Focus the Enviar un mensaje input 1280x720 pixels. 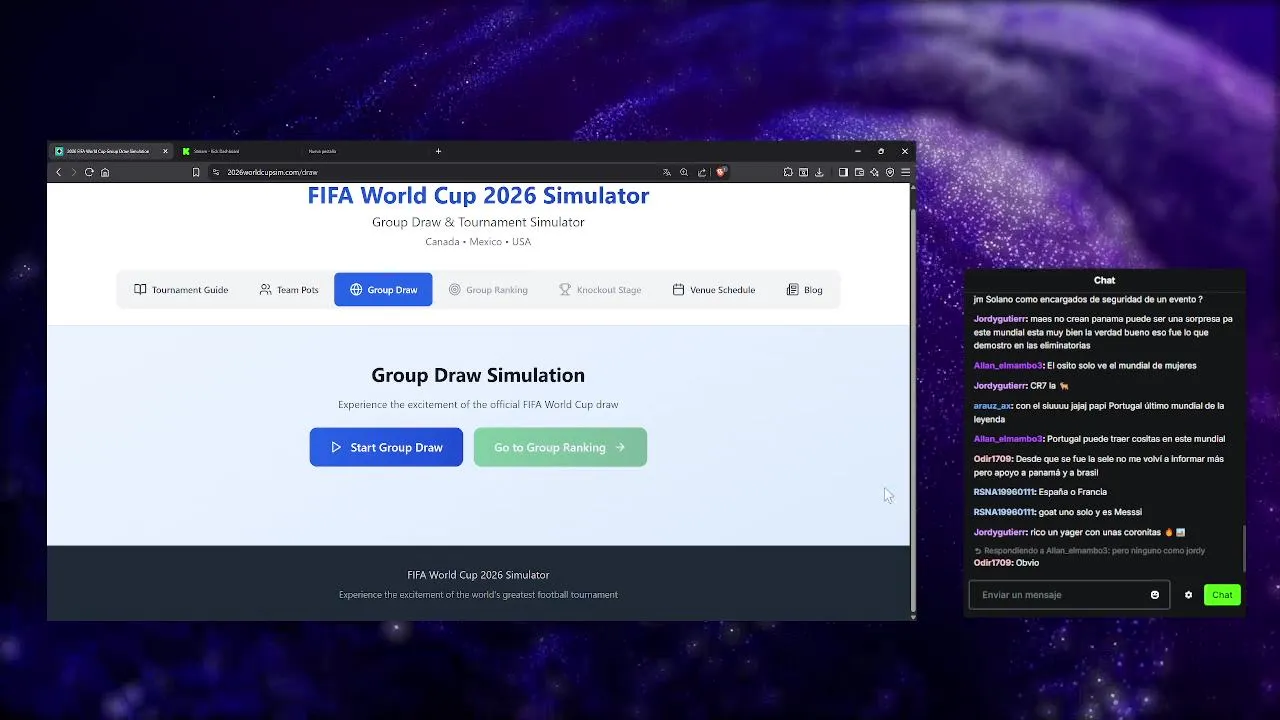pos(1069,595)
